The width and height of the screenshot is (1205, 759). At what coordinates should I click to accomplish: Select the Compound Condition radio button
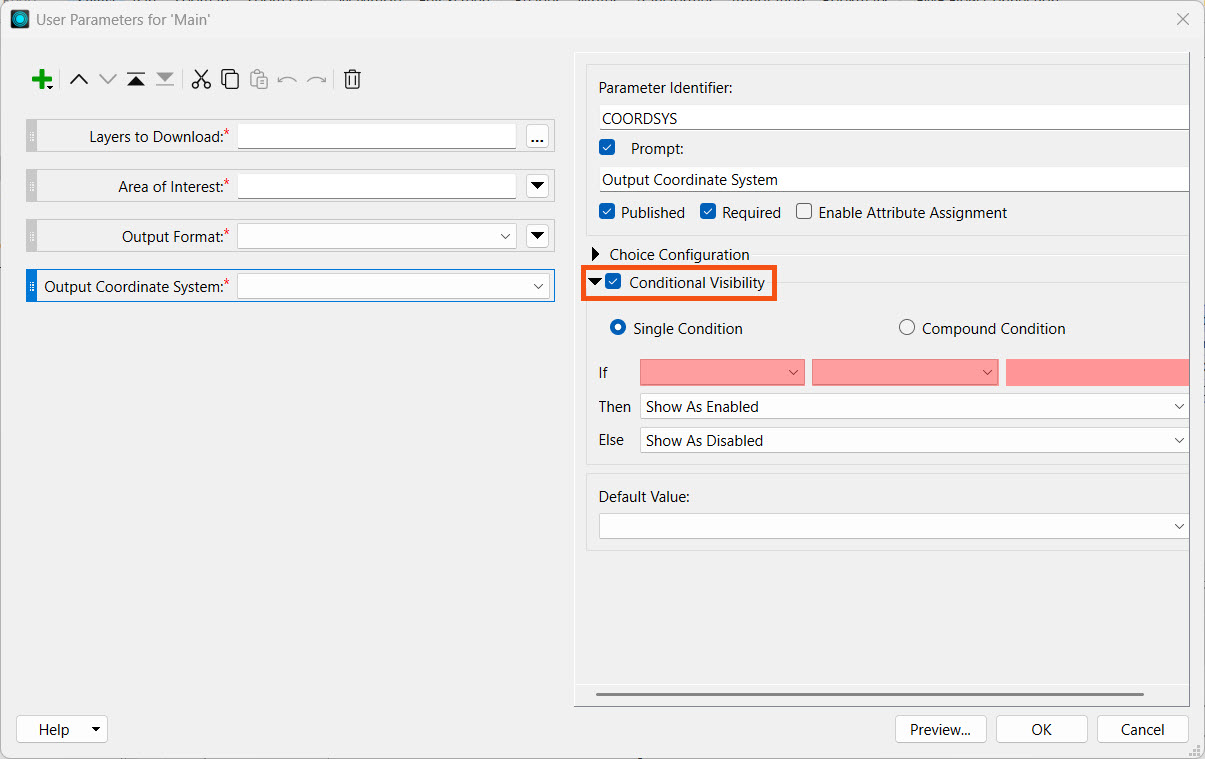point(907,328)
